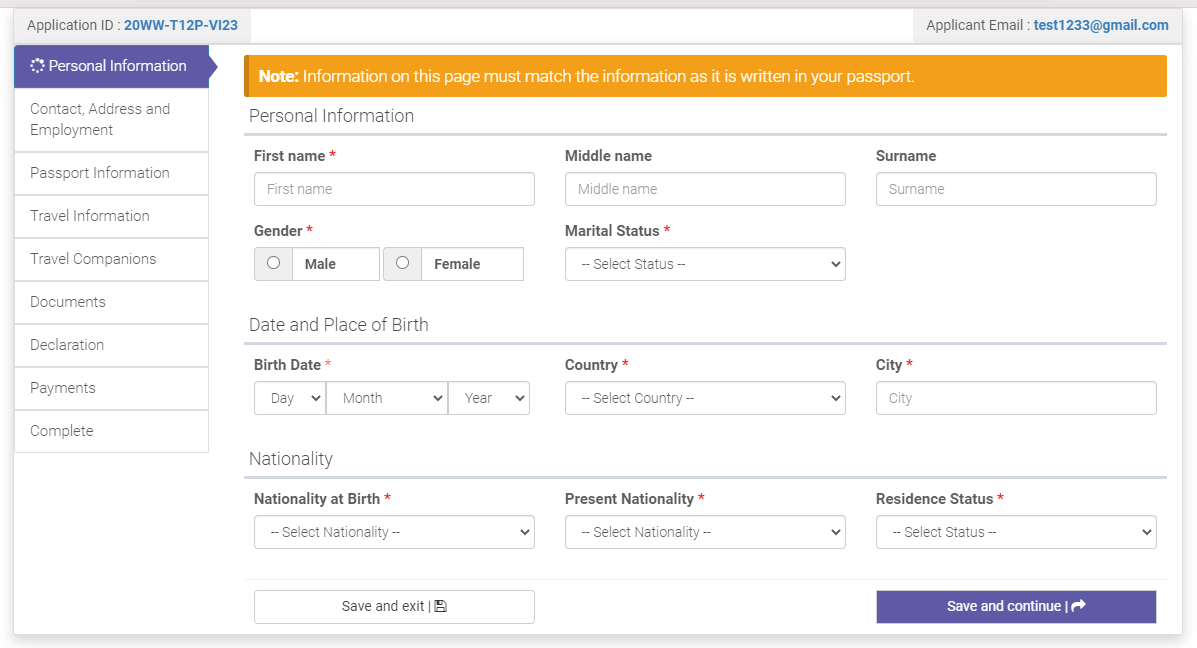Click the Birth Date label
Viewport: 1197px width, 648px height.
coord(287,365)
